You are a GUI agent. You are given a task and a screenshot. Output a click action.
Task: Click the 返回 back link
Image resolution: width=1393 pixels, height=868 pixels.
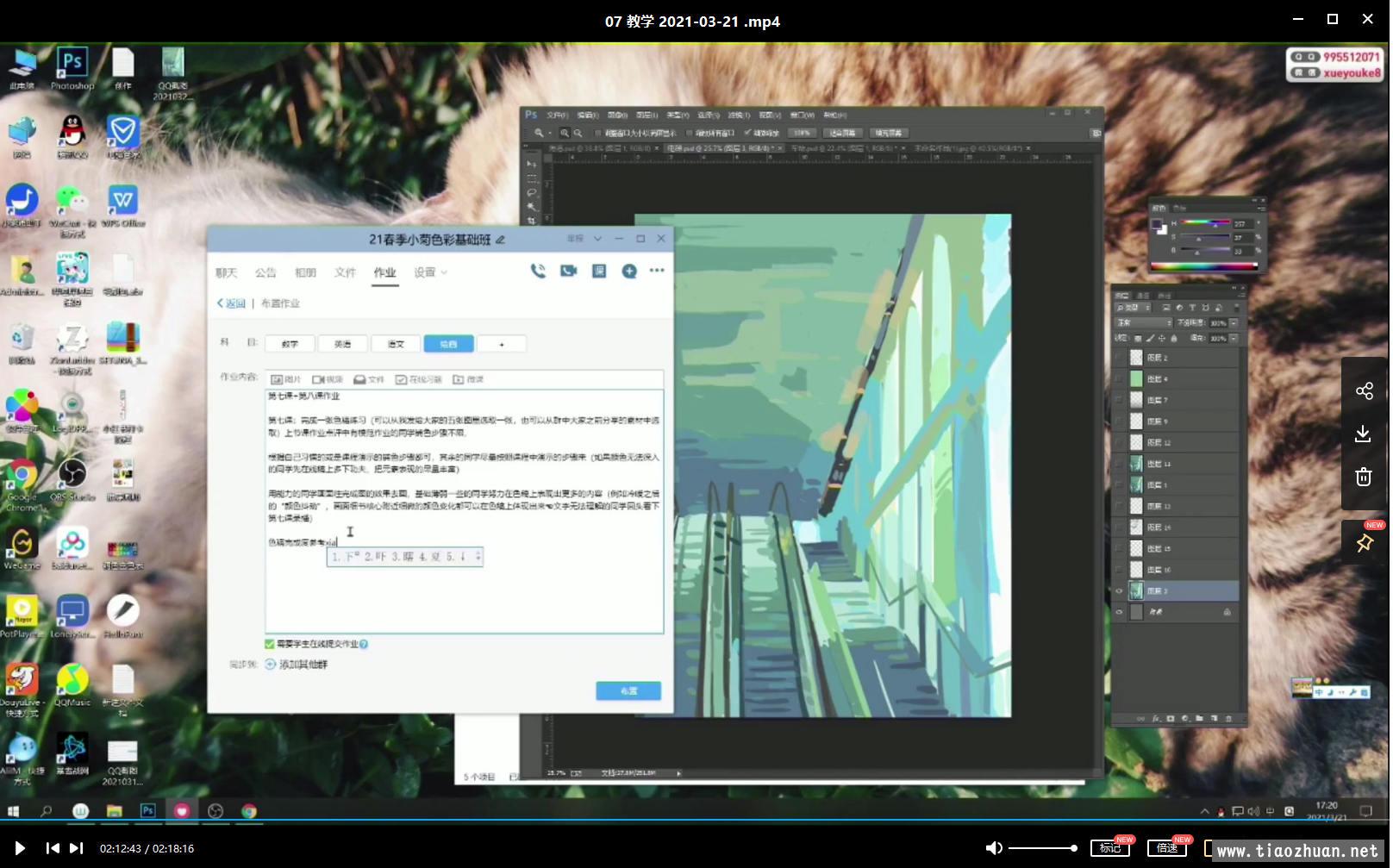pos(232,303)
